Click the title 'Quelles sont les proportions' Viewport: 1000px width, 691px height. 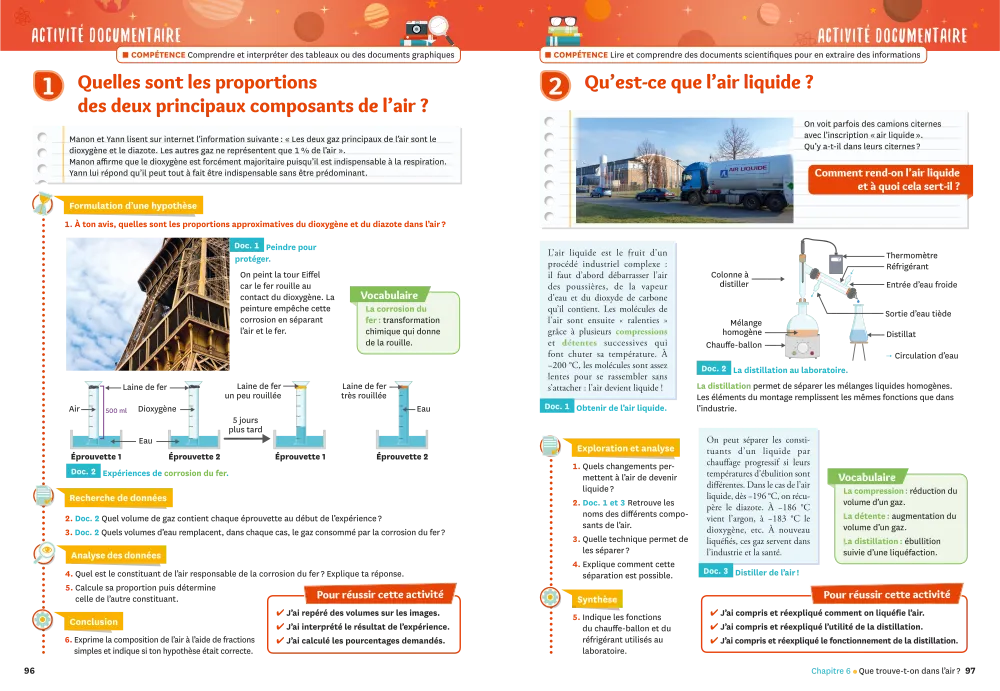pos(197,82)
